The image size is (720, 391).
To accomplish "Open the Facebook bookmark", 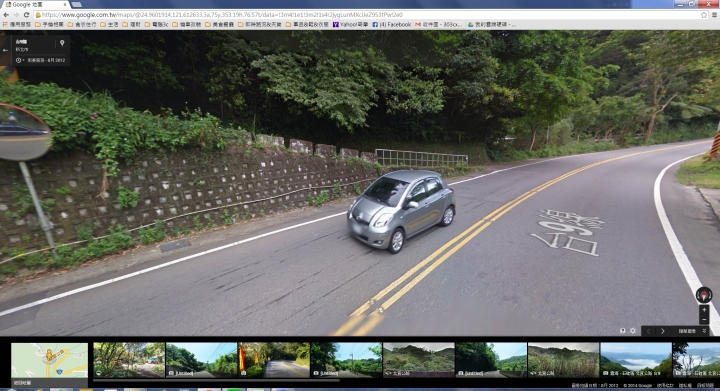I will (392, 24).
